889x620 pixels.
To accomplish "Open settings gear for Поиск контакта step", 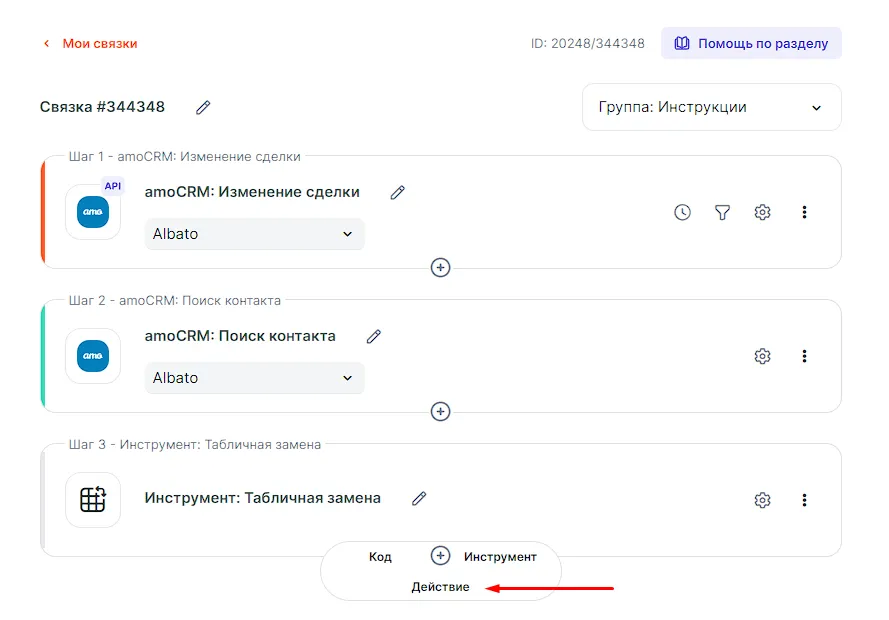I will pos(762,356).
